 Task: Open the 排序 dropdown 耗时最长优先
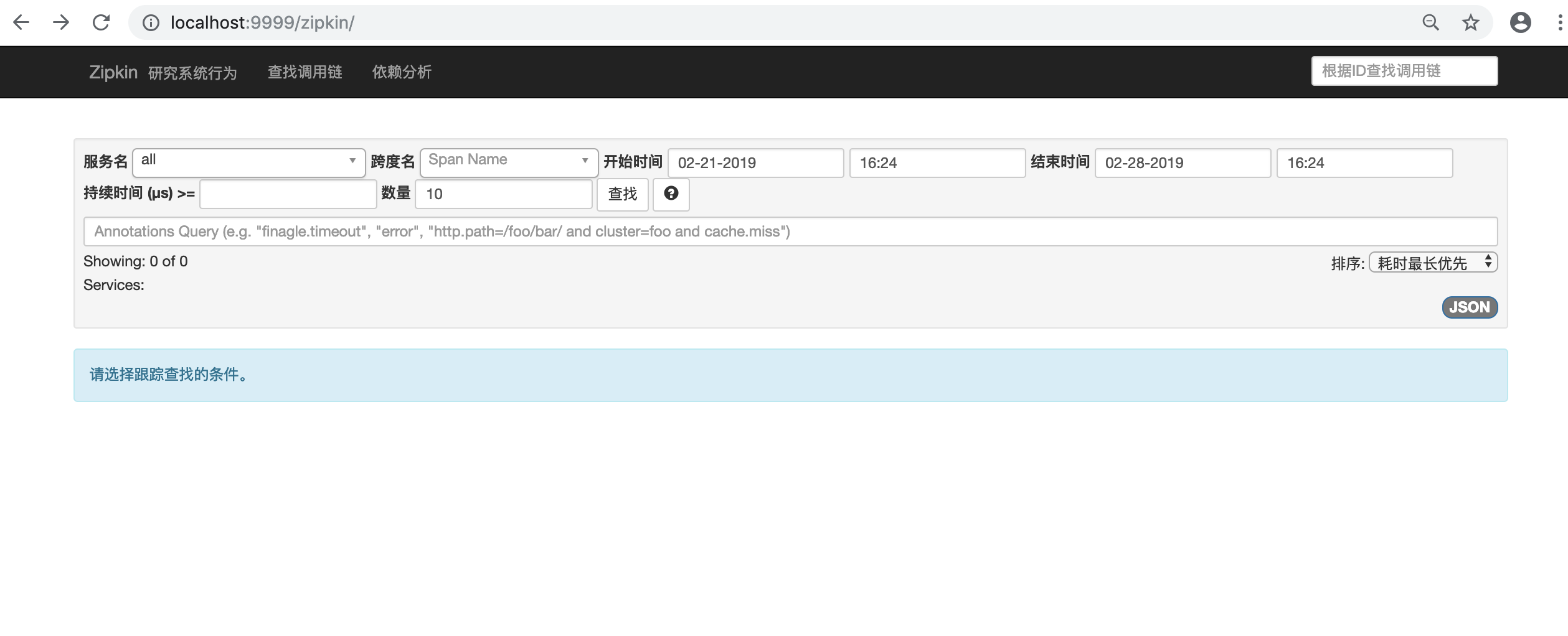tap(1433, 263)
